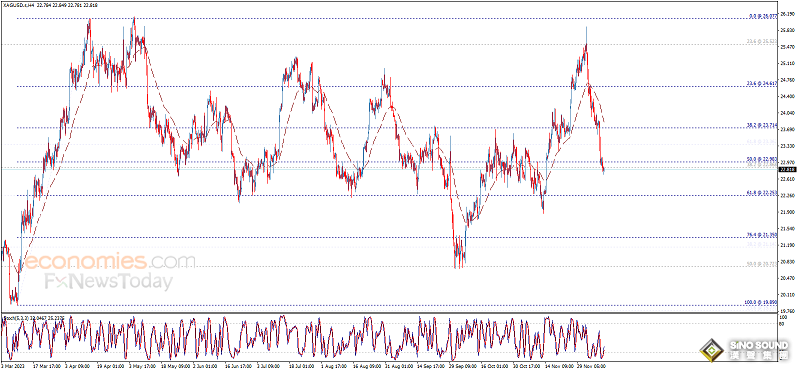Viewport: 798px width, 372px height.
Task: Select the 100.0 Fibonacci level label
Action: 761,302
